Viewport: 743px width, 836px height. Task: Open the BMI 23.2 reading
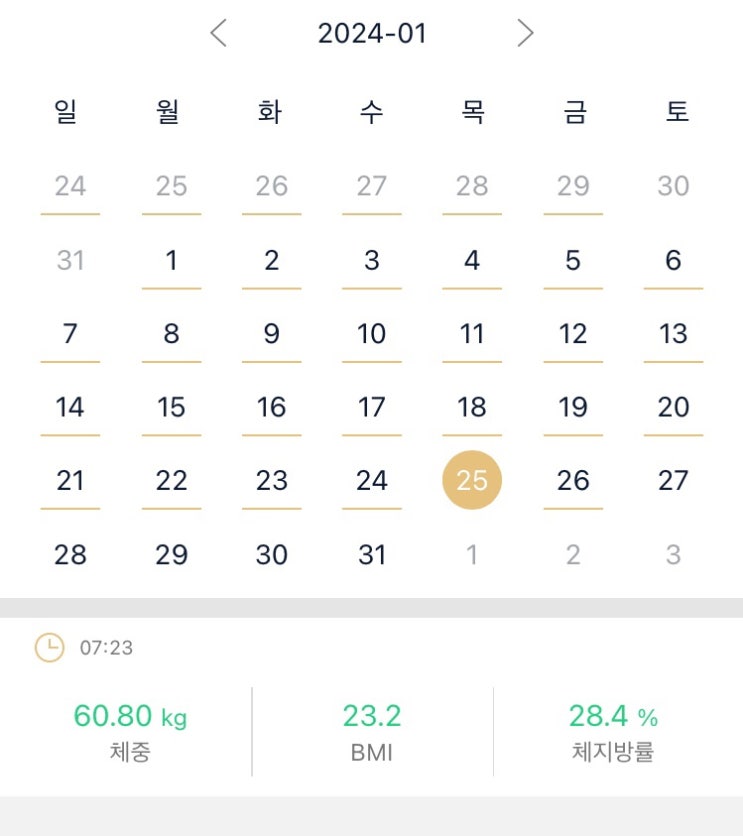[372, 717]
